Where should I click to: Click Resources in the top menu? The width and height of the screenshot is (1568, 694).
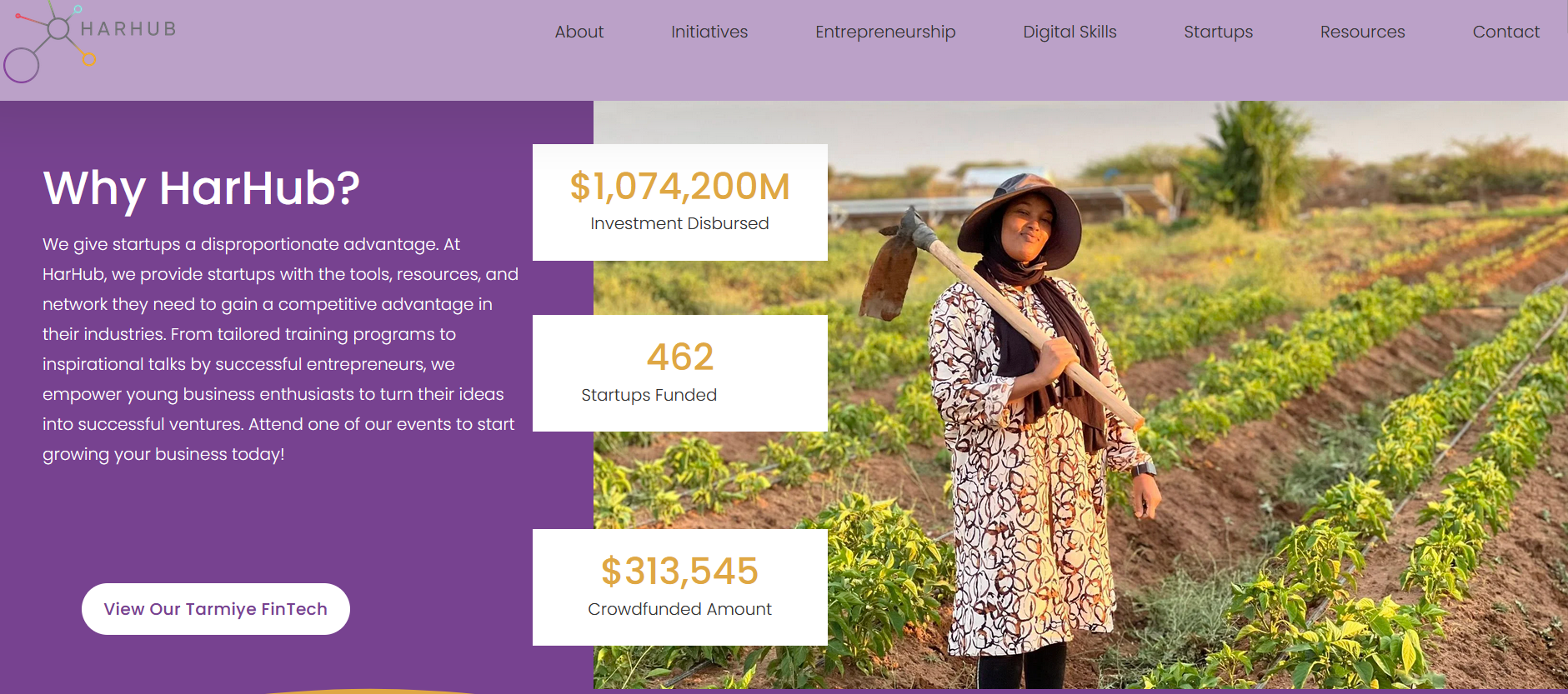1361,32
